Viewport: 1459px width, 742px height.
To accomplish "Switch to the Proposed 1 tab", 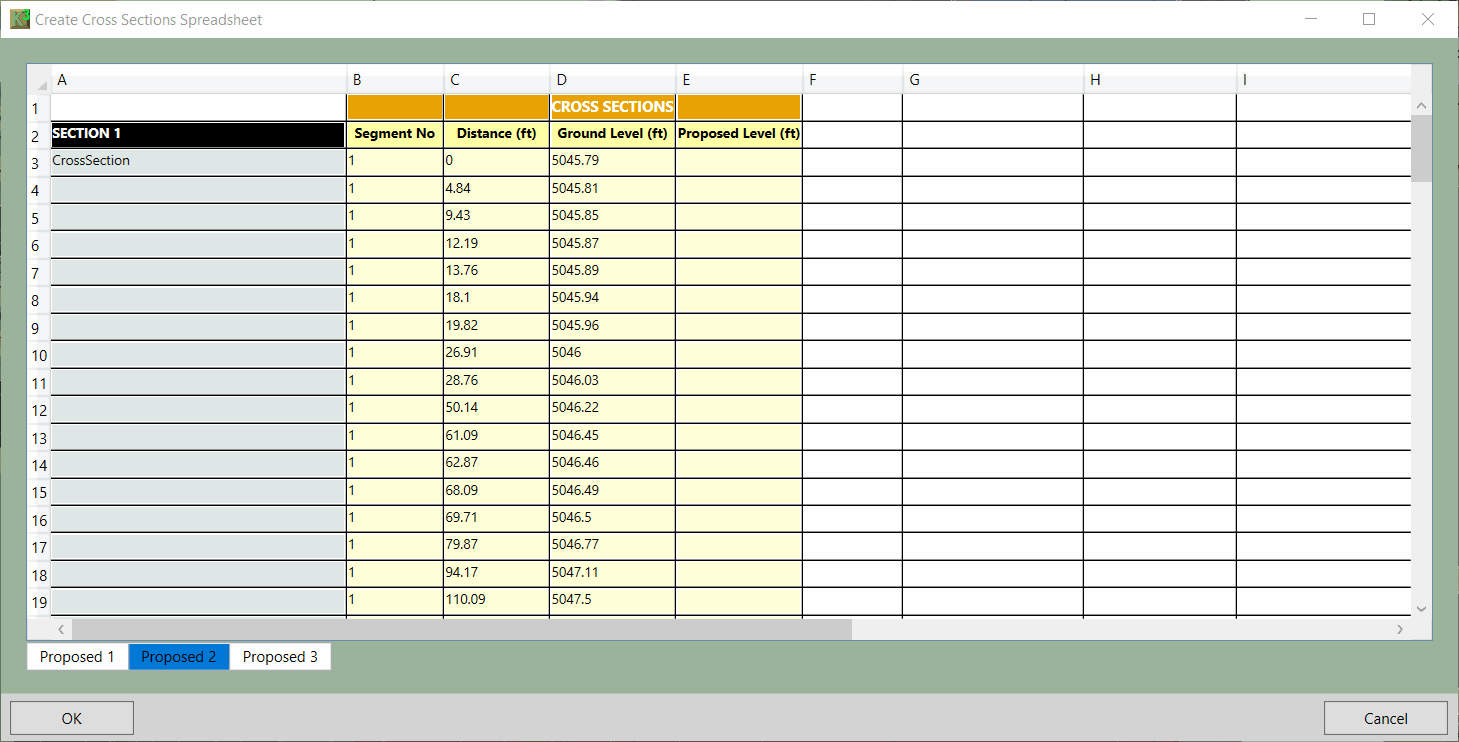I will (77, 657).
